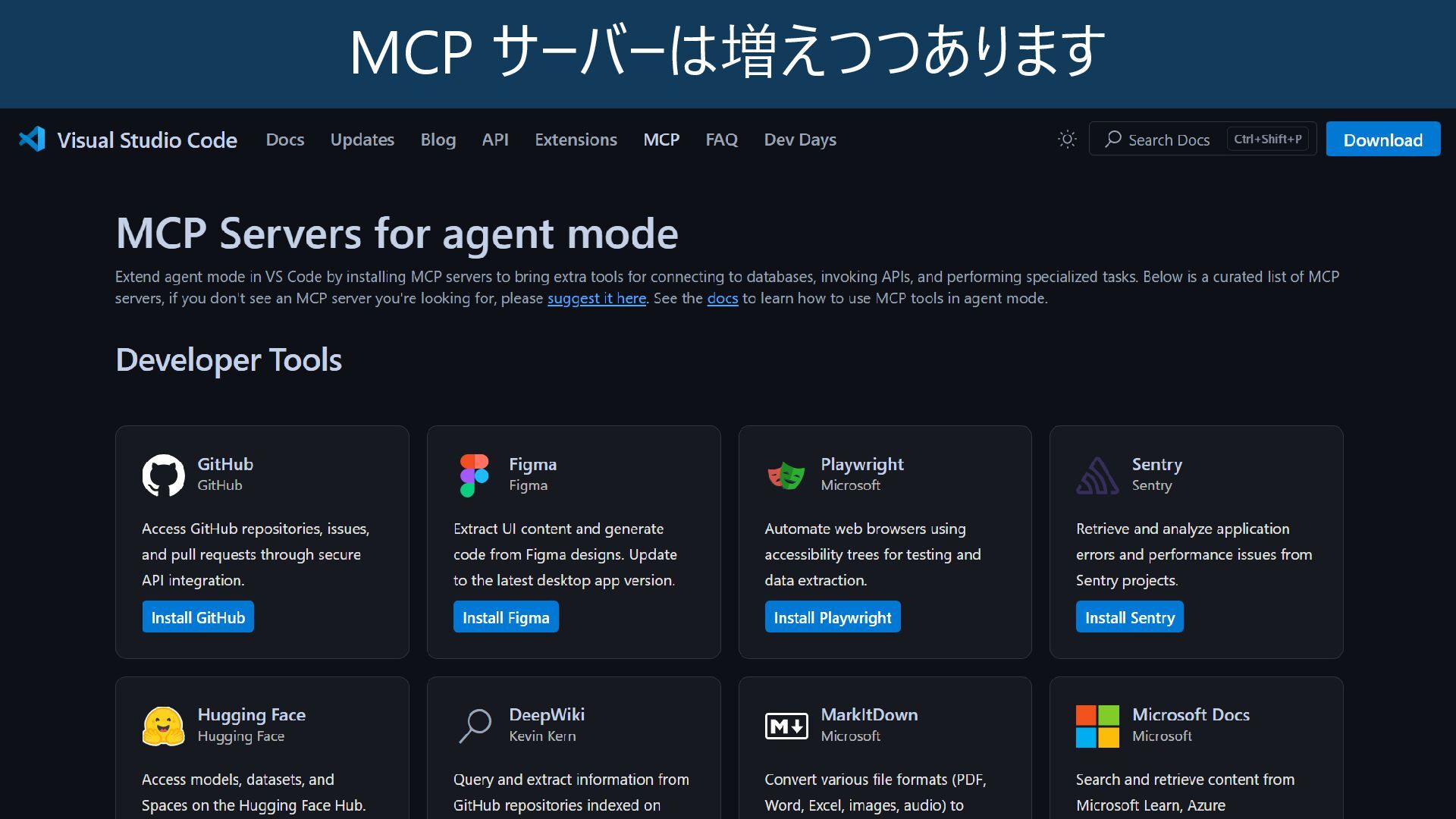Click the blue Download button

pos(1382,140)
